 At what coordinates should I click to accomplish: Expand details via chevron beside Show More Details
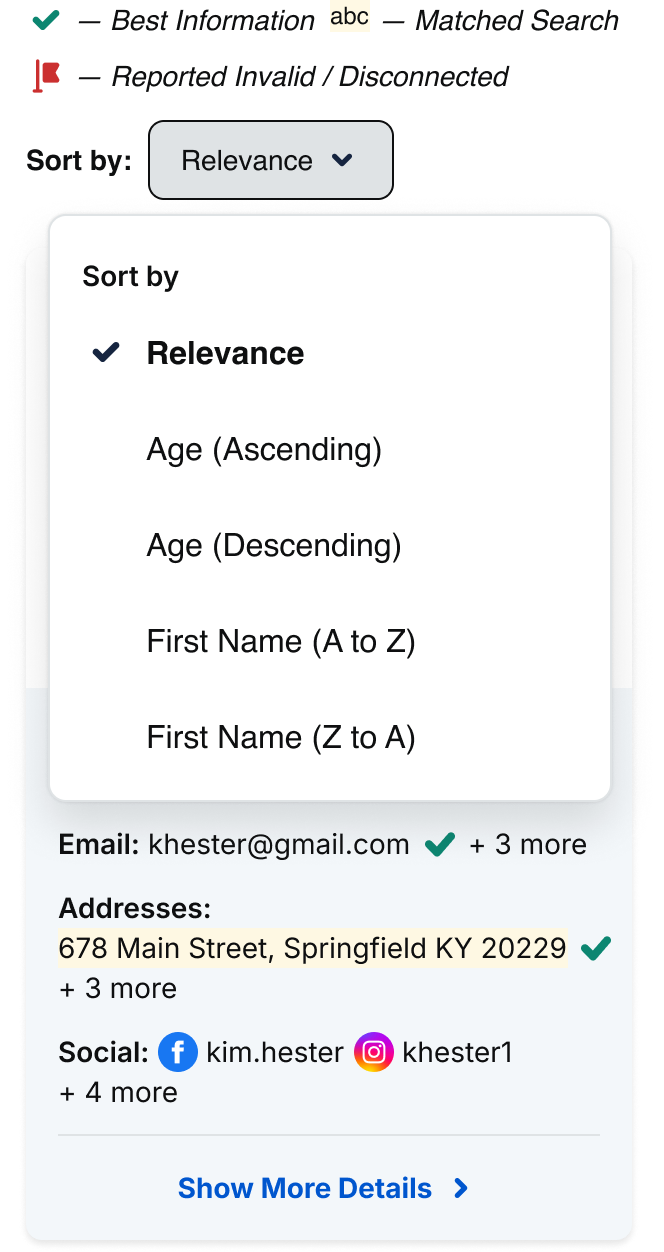[x=461, y=1188]
